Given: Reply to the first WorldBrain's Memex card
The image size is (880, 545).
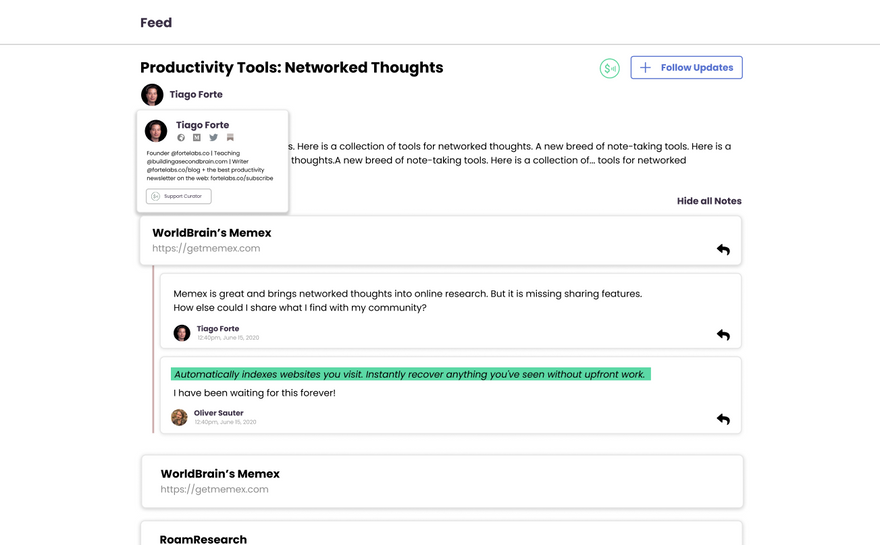Looking at the screenshot, I should click(x=723, y=249).
